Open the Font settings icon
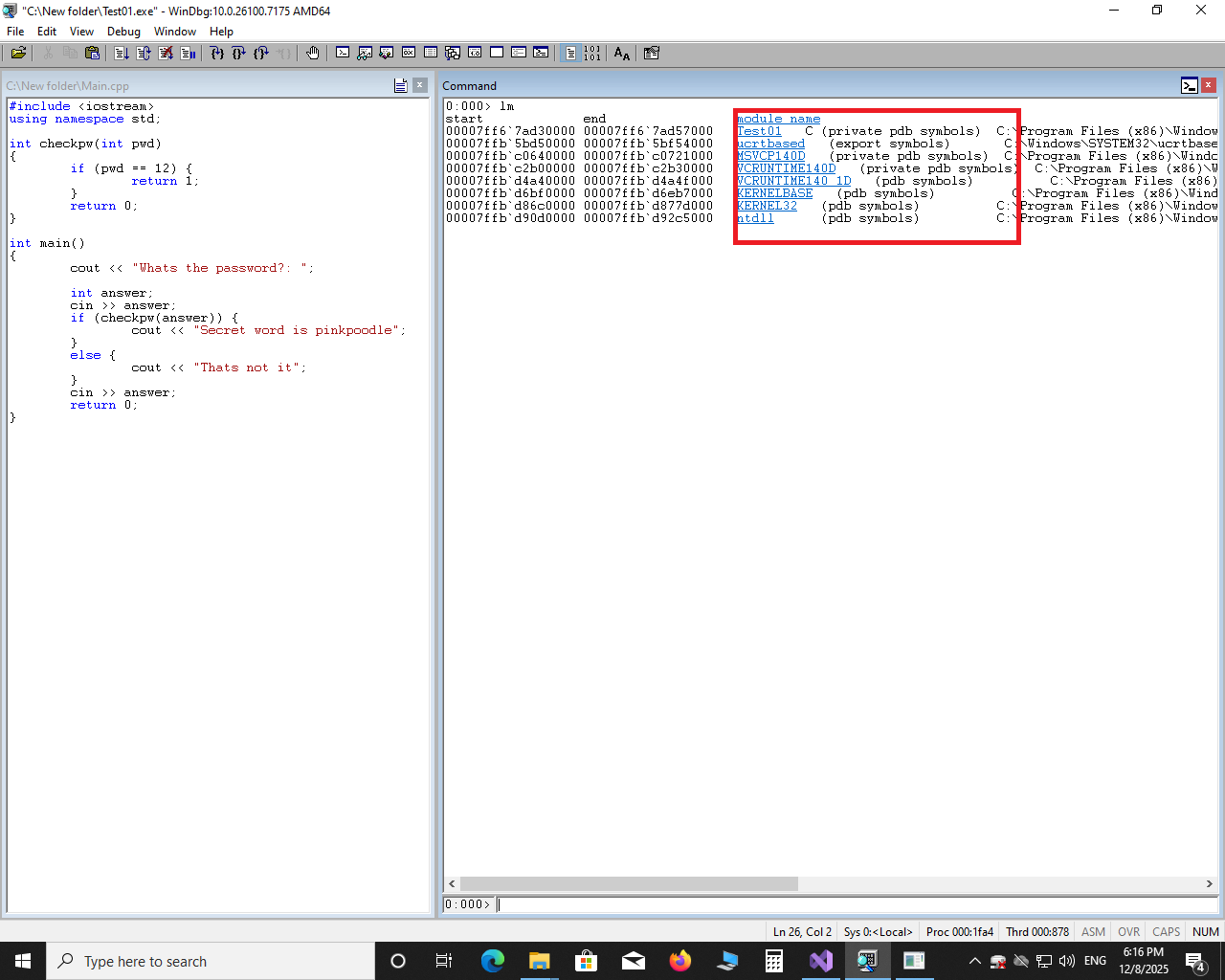 622,54
